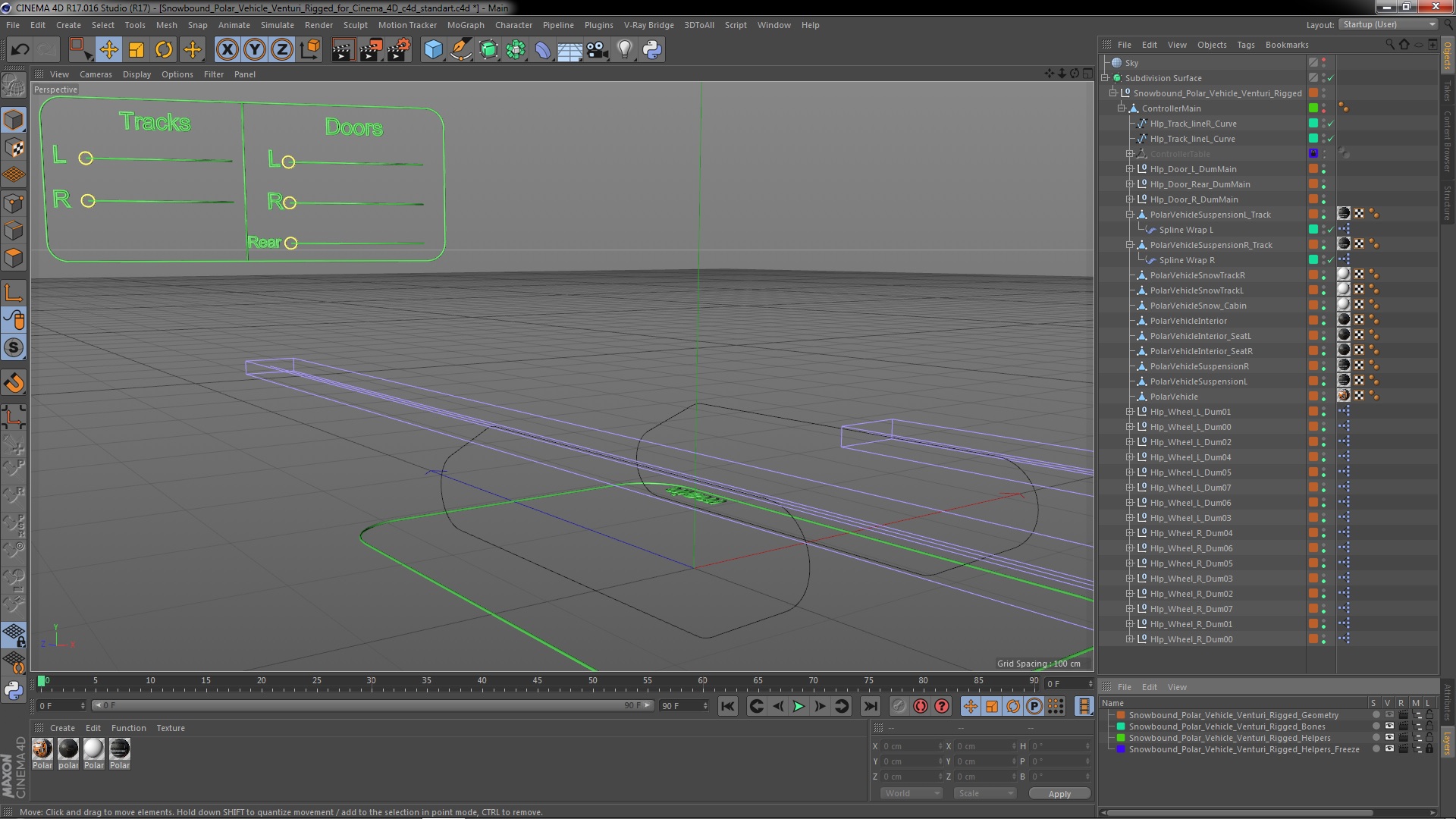Click the X position input field
Viewport: 1456px width, 819px height.
click(x=910, y=746)
